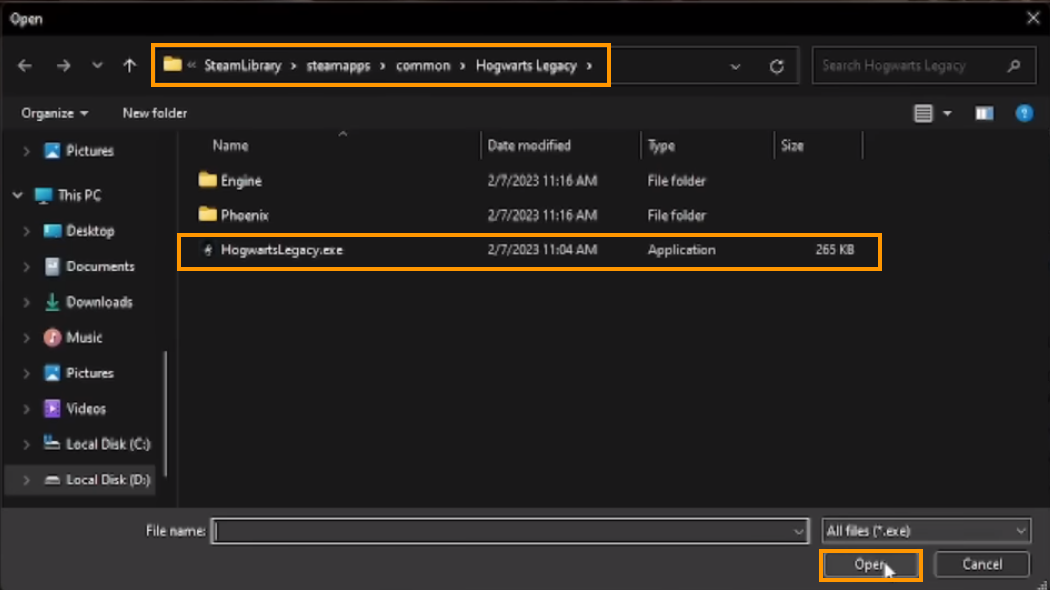Open the recent locations dropdown arrow
The width and height of the screenshot is (1050, 590).
97,66
